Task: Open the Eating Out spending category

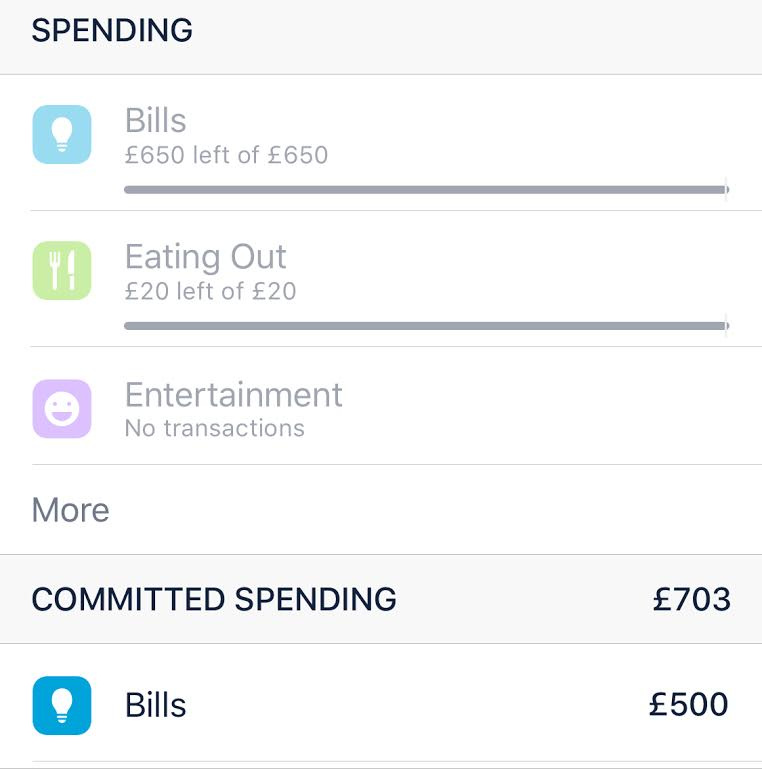Action: (205, 257)
